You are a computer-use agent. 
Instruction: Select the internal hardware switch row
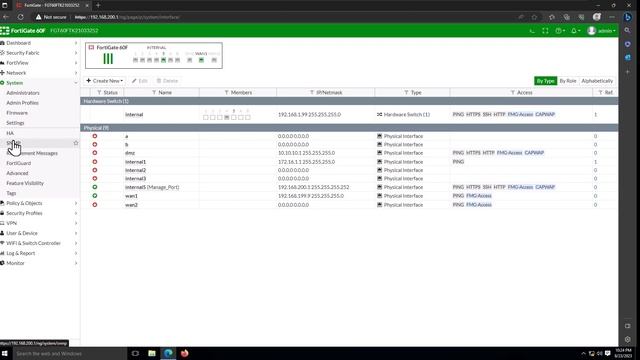click(349, 115)
